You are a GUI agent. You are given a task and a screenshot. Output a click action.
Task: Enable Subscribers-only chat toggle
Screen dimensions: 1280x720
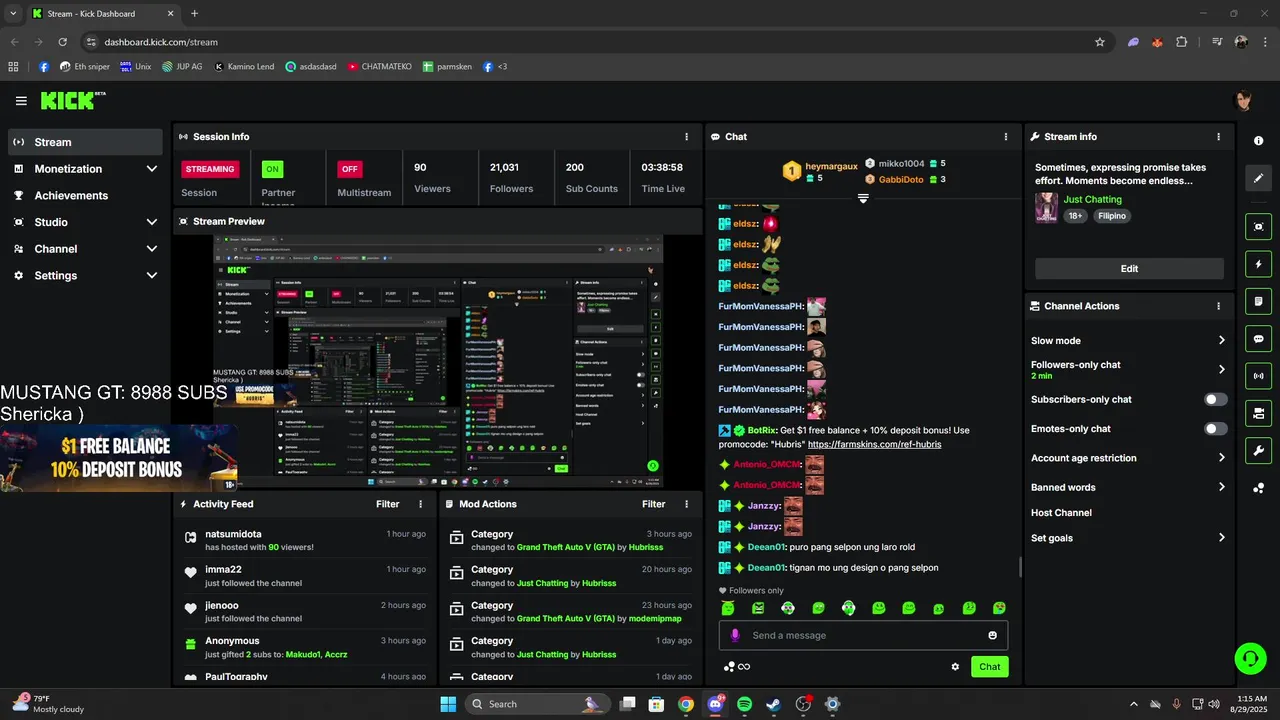(x=1215, y=399)
